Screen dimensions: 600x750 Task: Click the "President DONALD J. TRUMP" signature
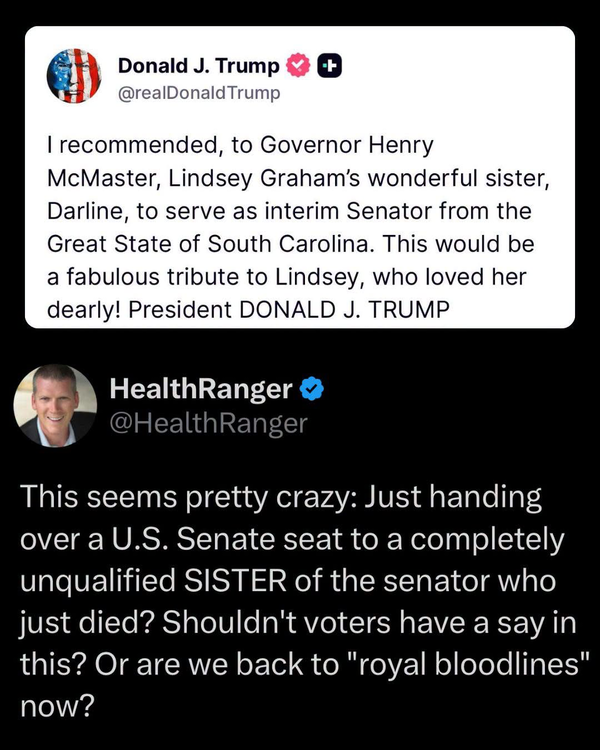click(x=289, y=310)
